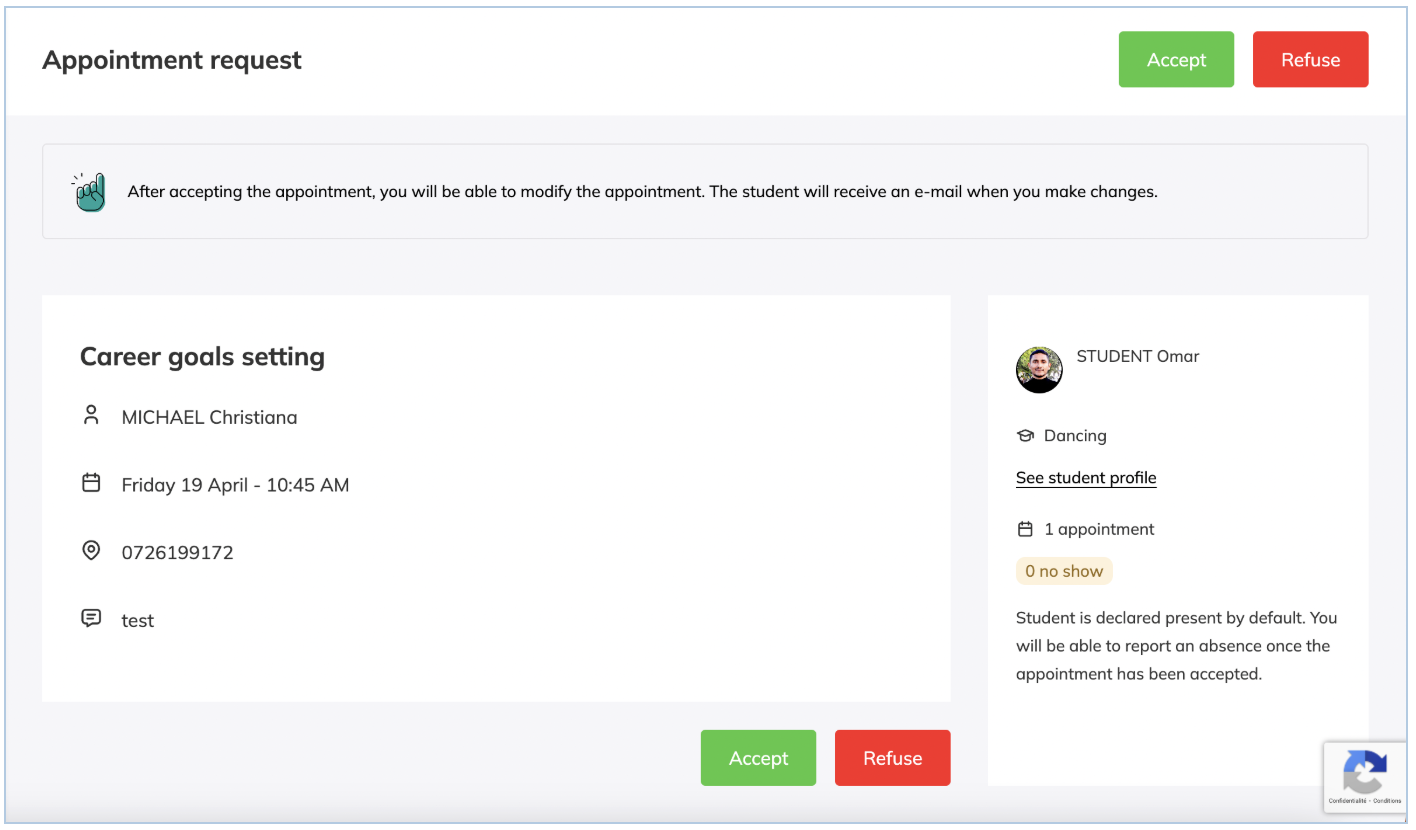Click the calendar icon beside Friday 19 April
This screenshot has width=1416, height=830.
(91, 484)
